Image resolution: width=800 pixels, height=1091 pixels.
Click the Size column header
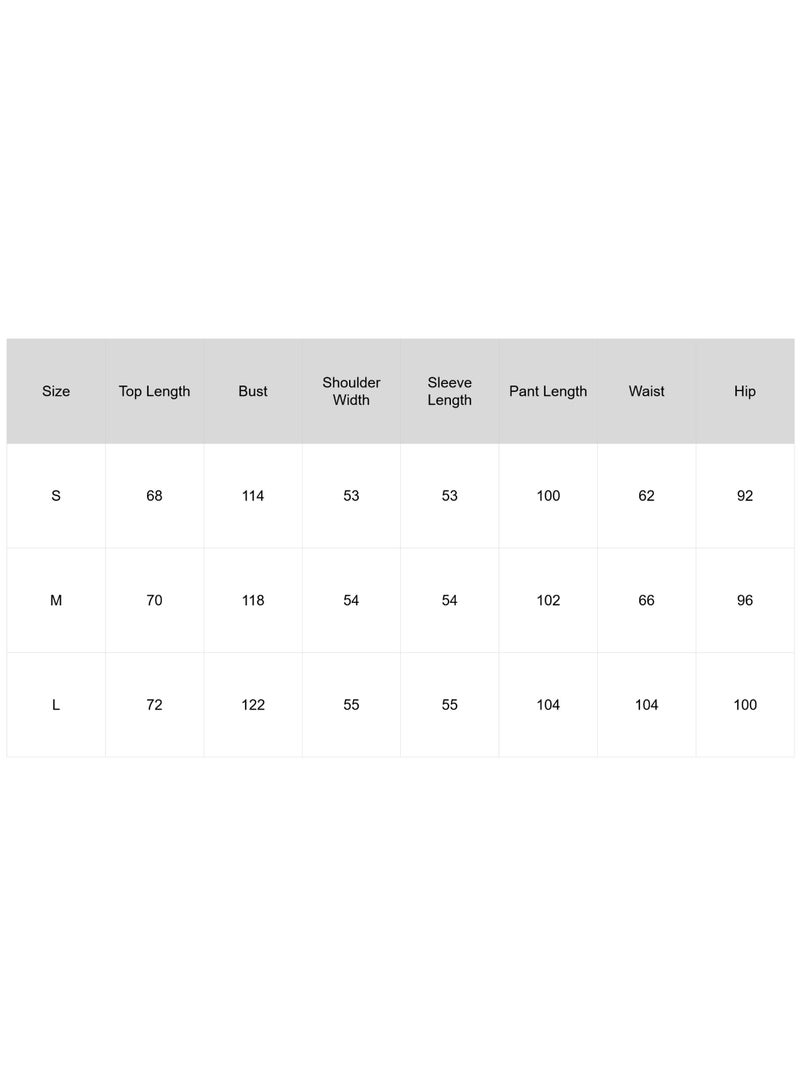pyautogui.click(x=56, y=391)
